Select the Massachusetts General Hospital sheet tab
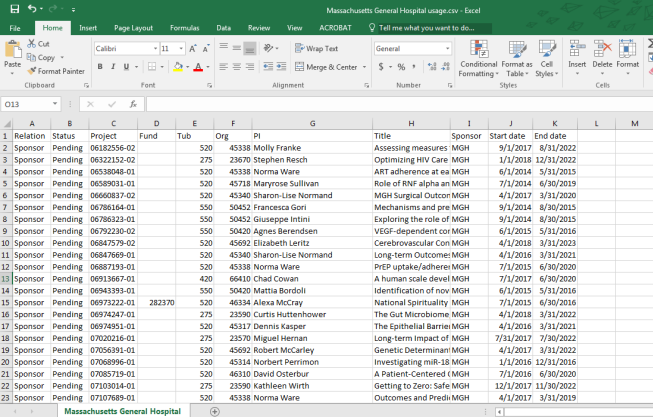 point(122,411)
